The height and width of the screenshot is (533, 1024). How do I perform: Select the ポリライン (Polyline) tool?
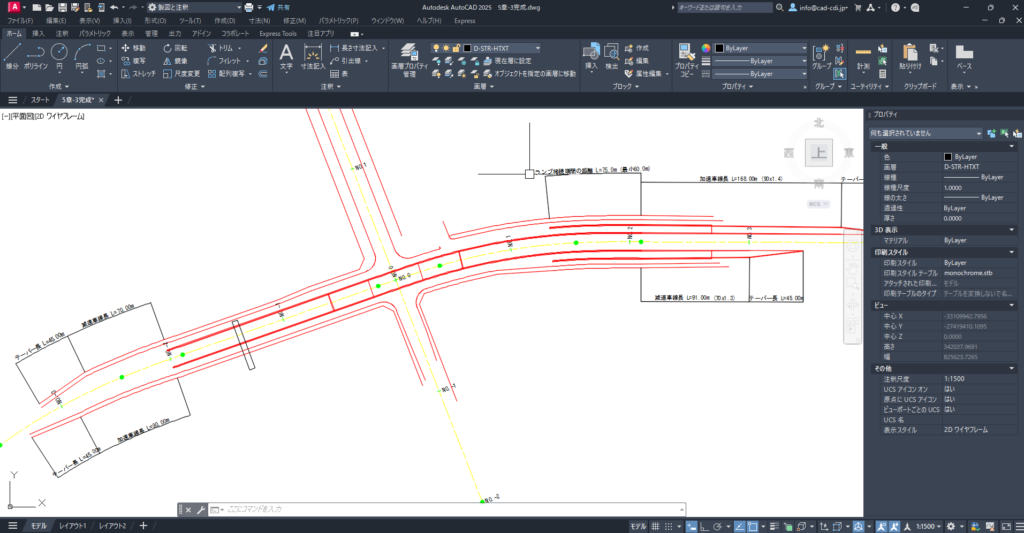coord(36,54)
